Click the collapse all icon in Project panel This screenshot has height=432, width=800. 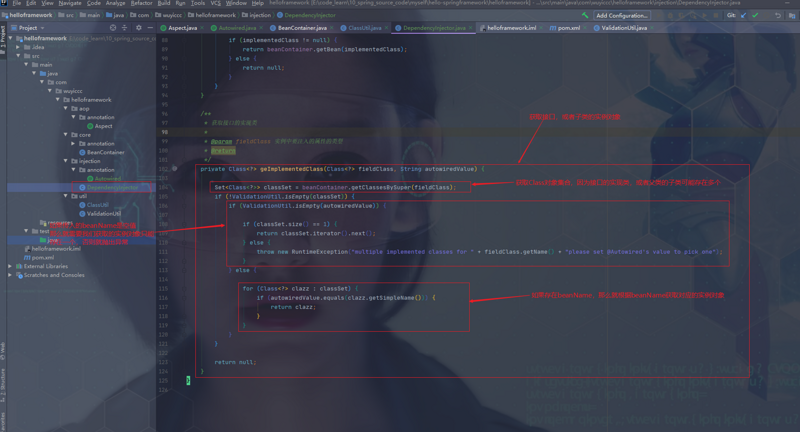point(124,28)
